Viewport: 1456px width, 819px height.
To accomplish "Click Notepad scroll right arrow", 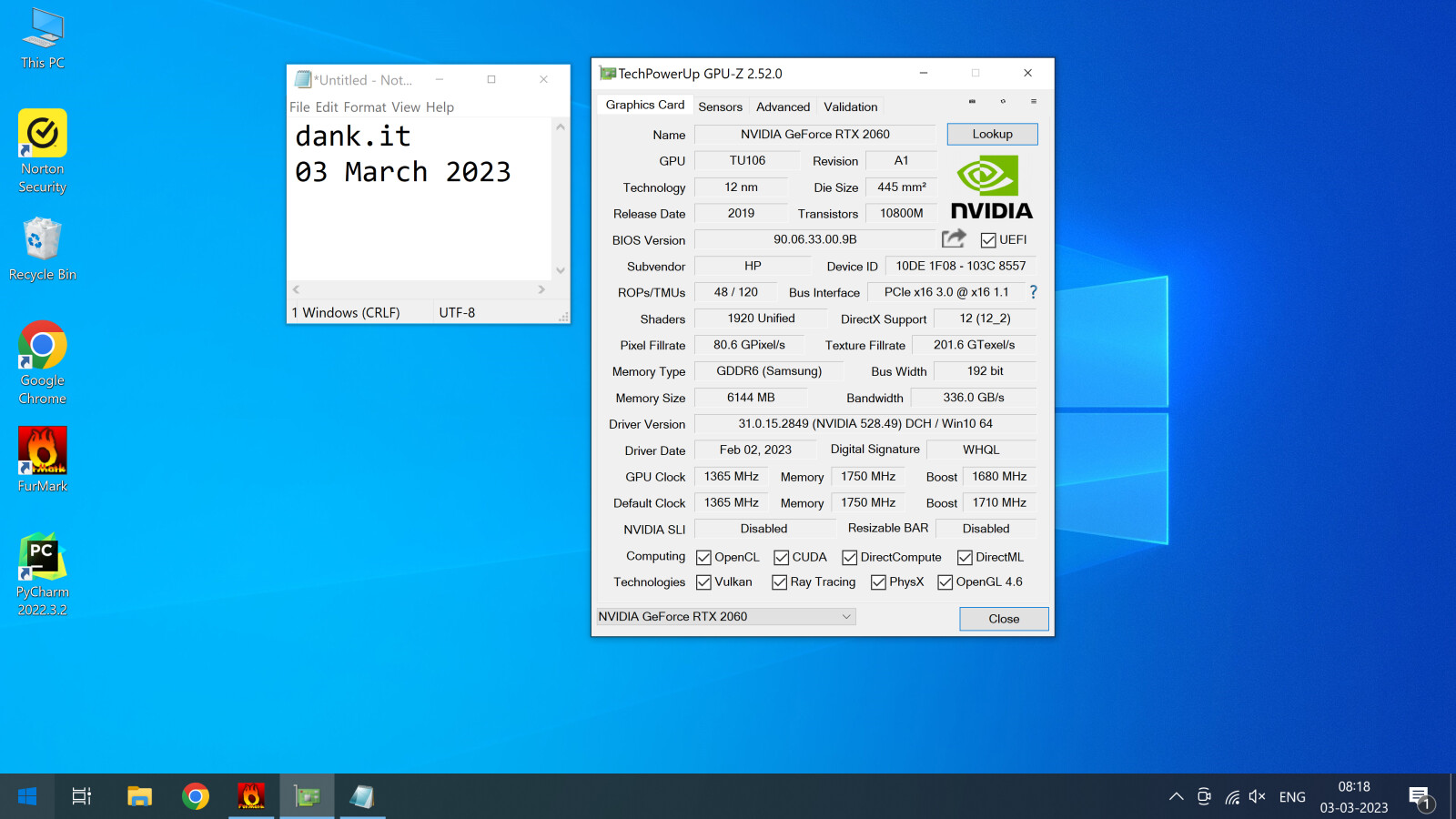I will coord(541,289).
